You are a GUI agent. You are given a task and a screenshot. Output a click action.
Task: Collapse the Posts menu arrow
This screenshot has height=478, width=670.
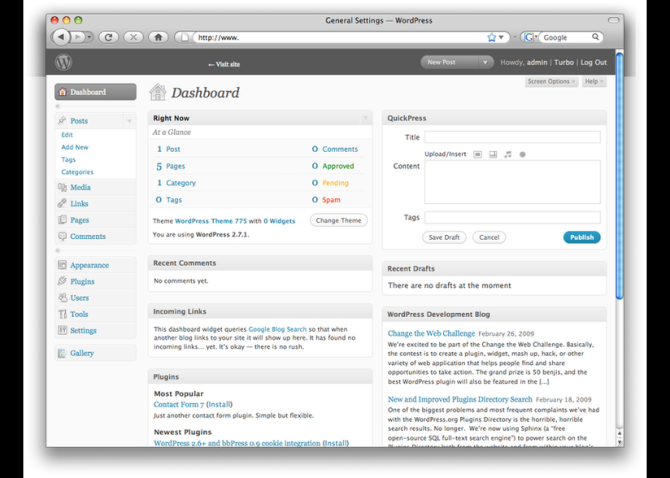pyautogui.click(x=129, y=121)
